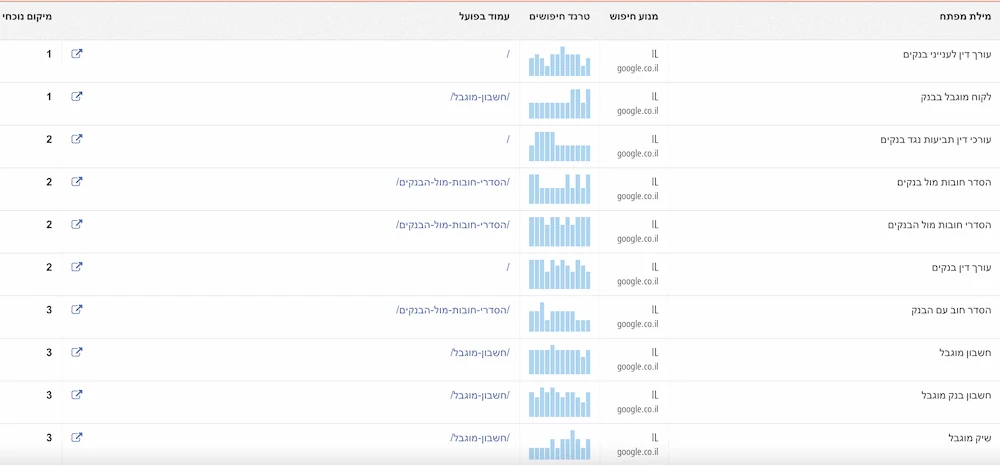The height and width of the screenshot is (465, 1000).
Task: Click 'google.co.il' in 'שיק מוגבל' row
Action: (x=637, y=452)
